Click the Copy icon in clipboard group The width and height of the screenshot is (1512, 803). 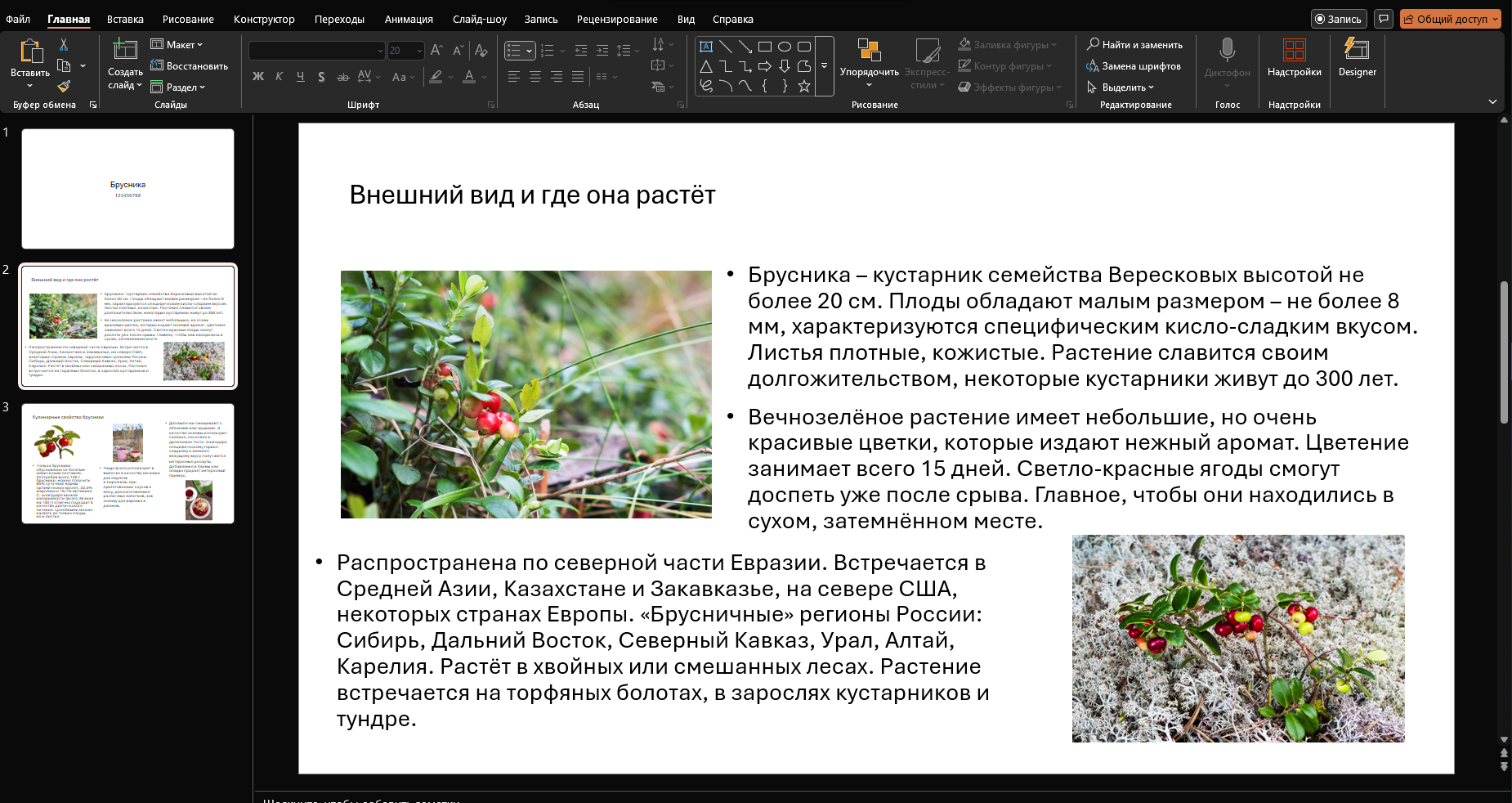(64, 65)
